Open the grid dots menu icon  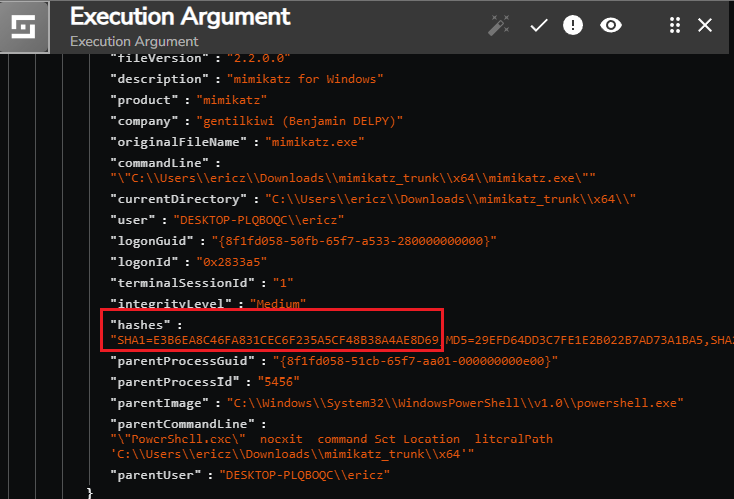tap(675, 25)
